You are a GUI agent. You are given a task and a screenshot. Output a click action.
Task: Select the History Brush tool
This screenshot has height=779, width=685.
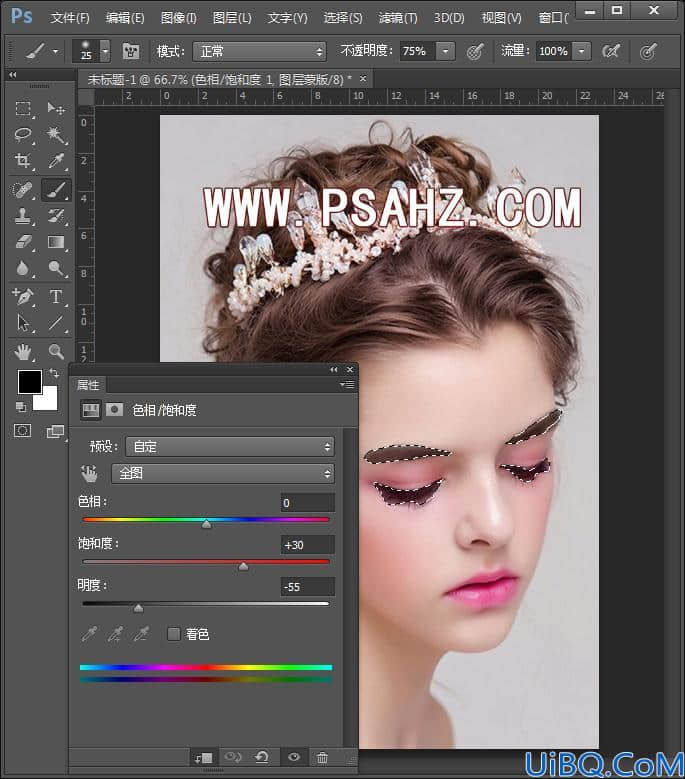56,216
